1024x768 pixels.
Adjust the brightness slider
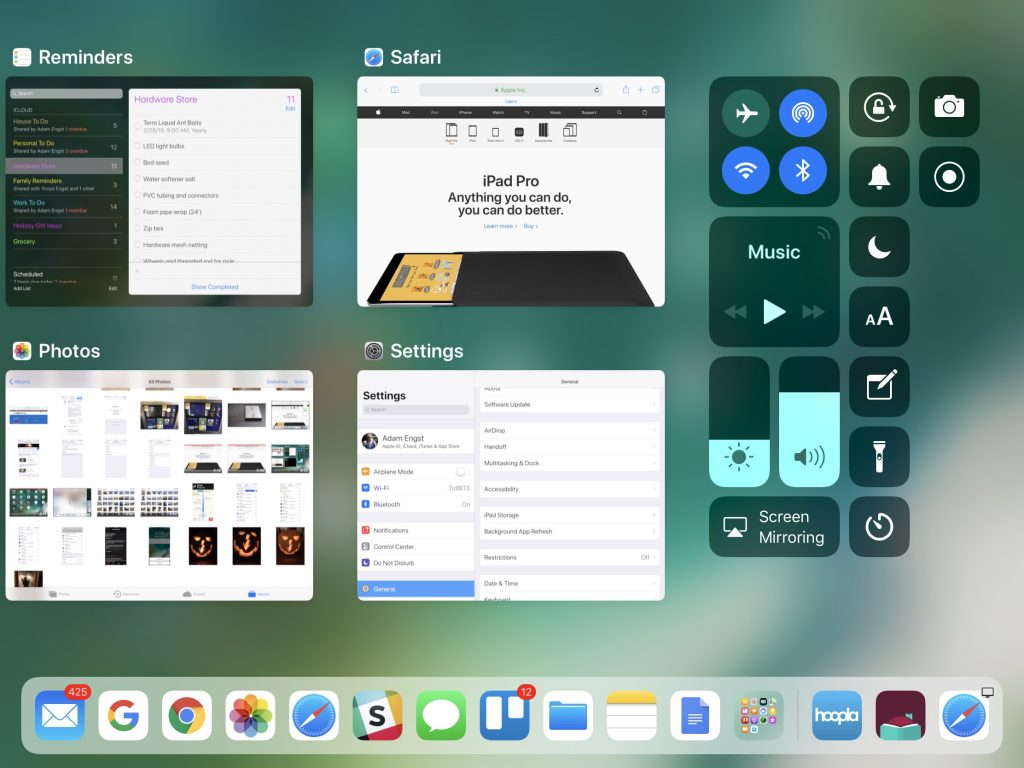click(x=739, y=421)
